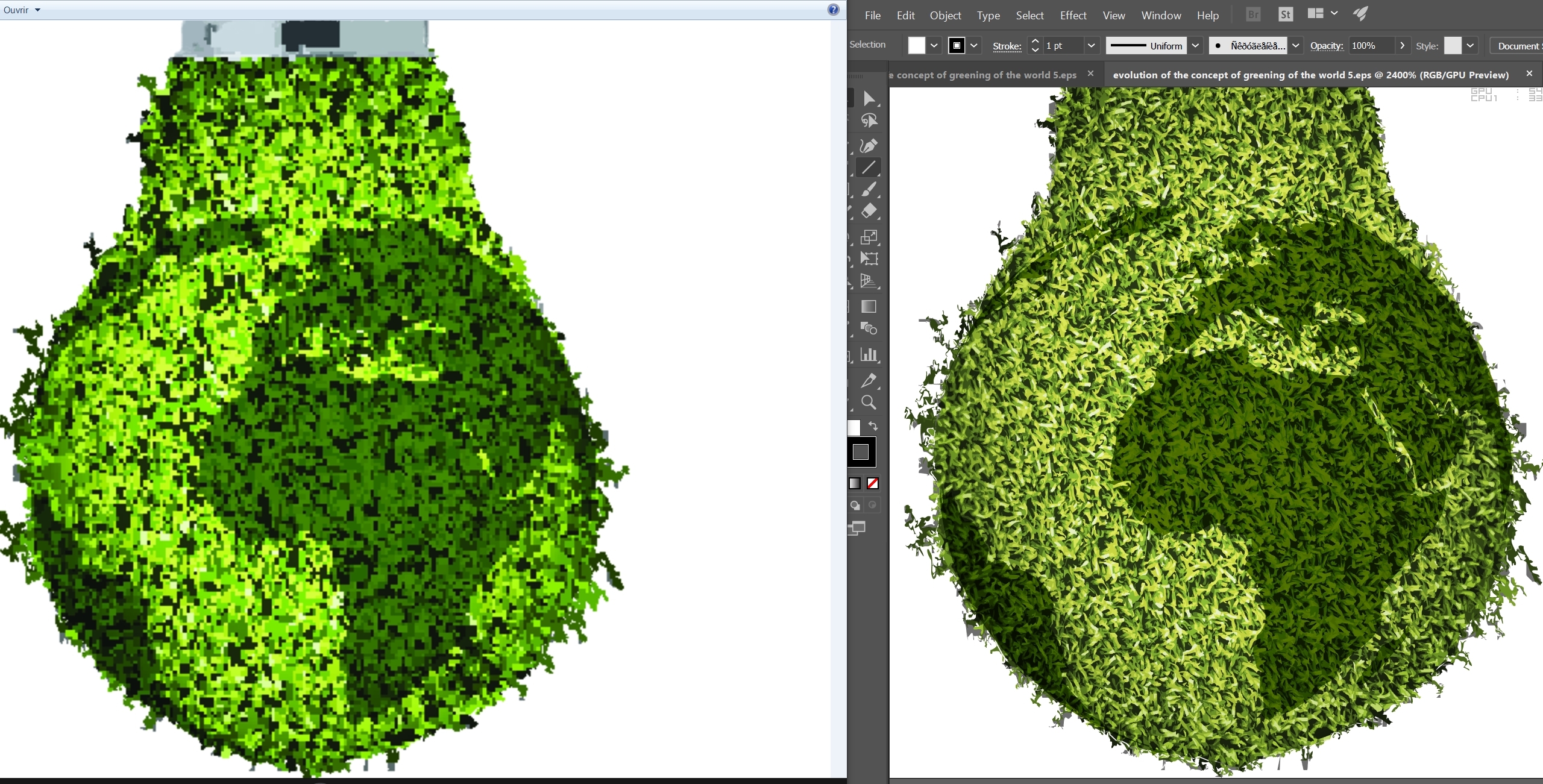
Task: Select the Line Segment tool
Action: 869,167
